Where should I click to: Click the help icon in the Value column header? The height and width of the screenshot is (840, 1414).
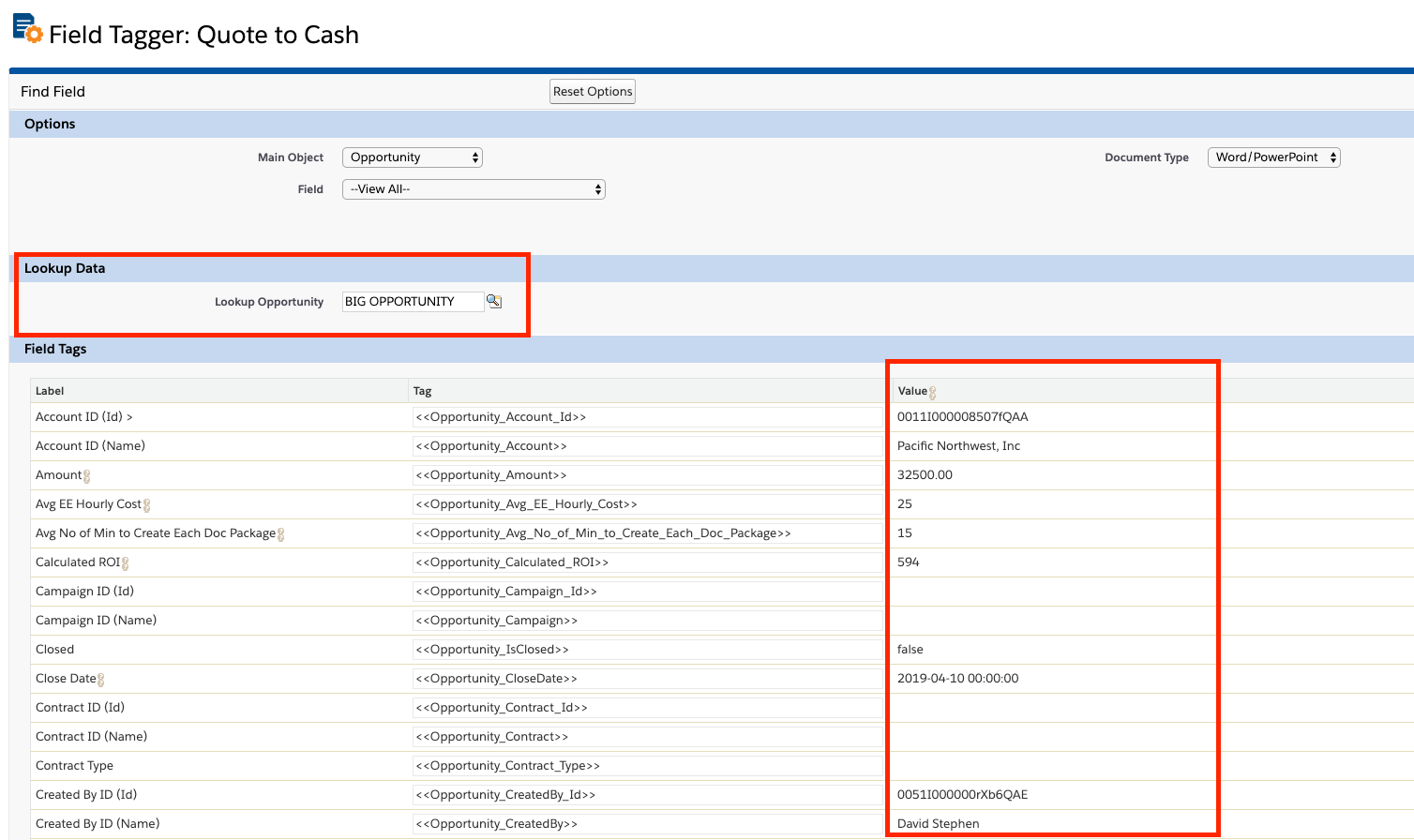pyautogui.click(x=933, y=393)
